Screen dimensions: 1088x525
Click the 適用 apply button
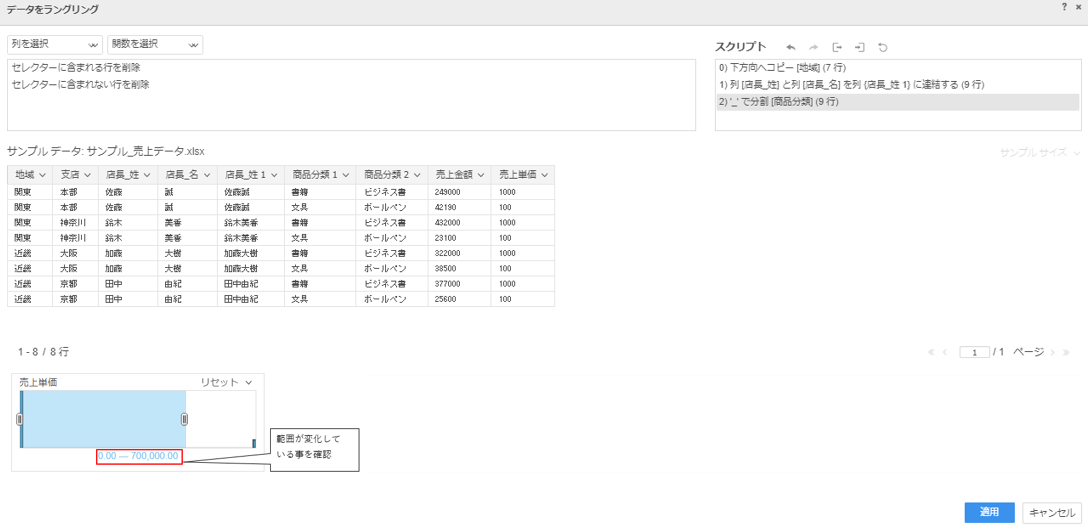click(x=989, y=513)
